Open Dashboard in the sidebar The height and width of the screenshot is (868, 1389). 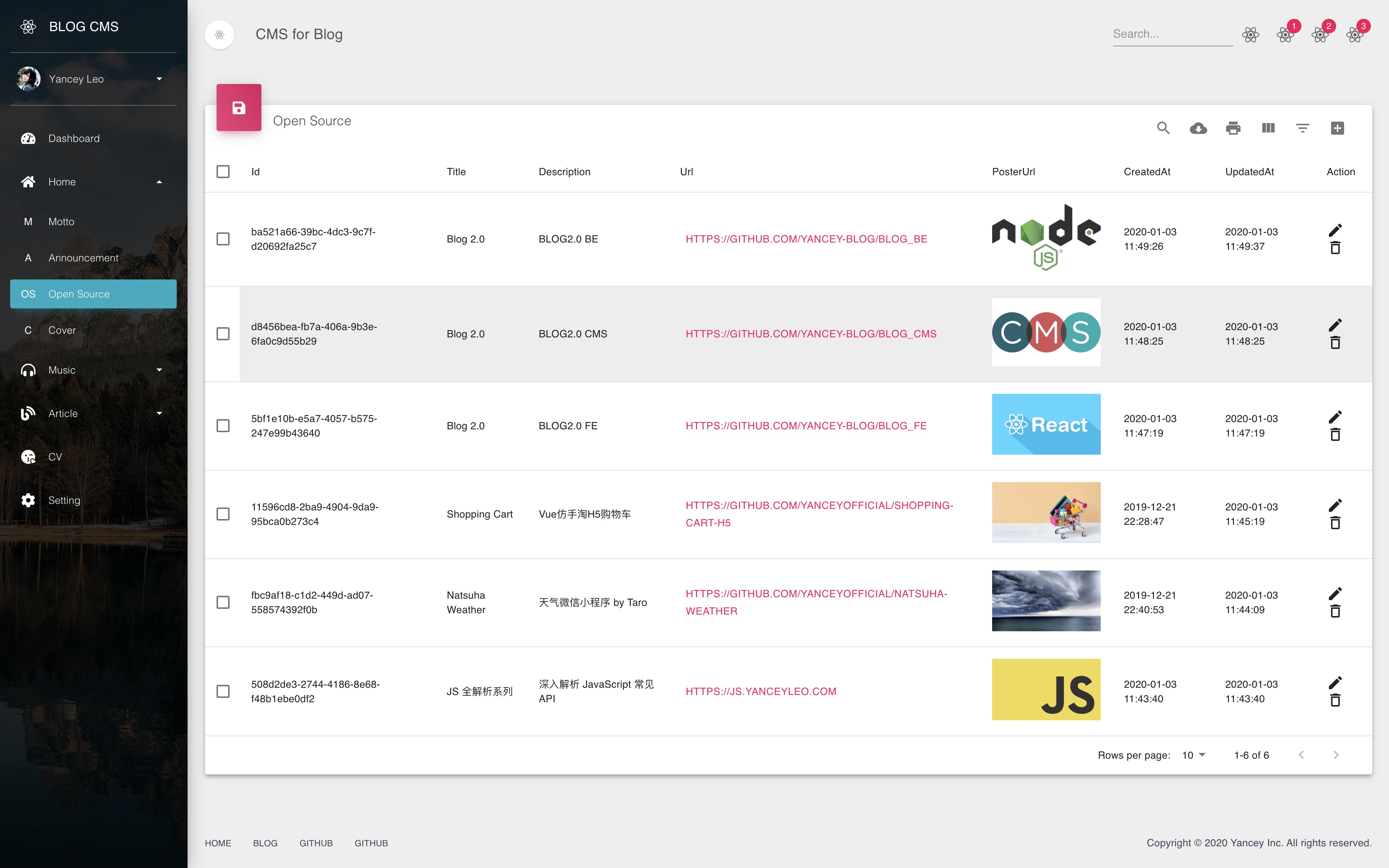pyautogui.click(x=93, y=138)
